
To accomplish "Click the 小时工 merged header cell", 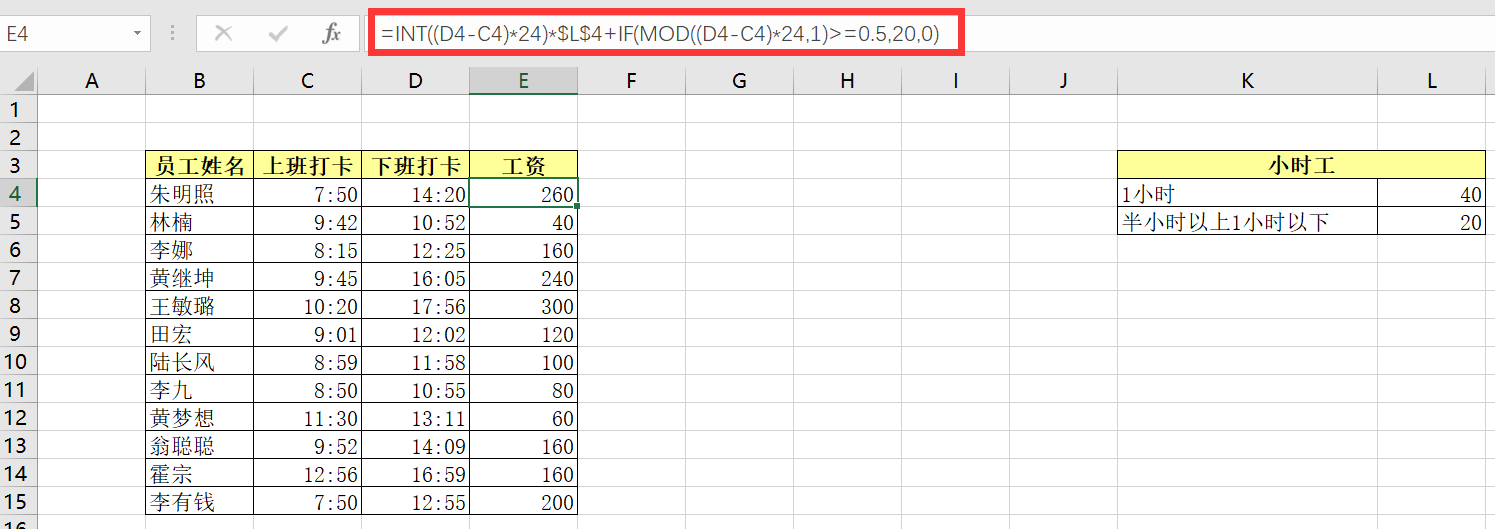I will pos(1302,165).
